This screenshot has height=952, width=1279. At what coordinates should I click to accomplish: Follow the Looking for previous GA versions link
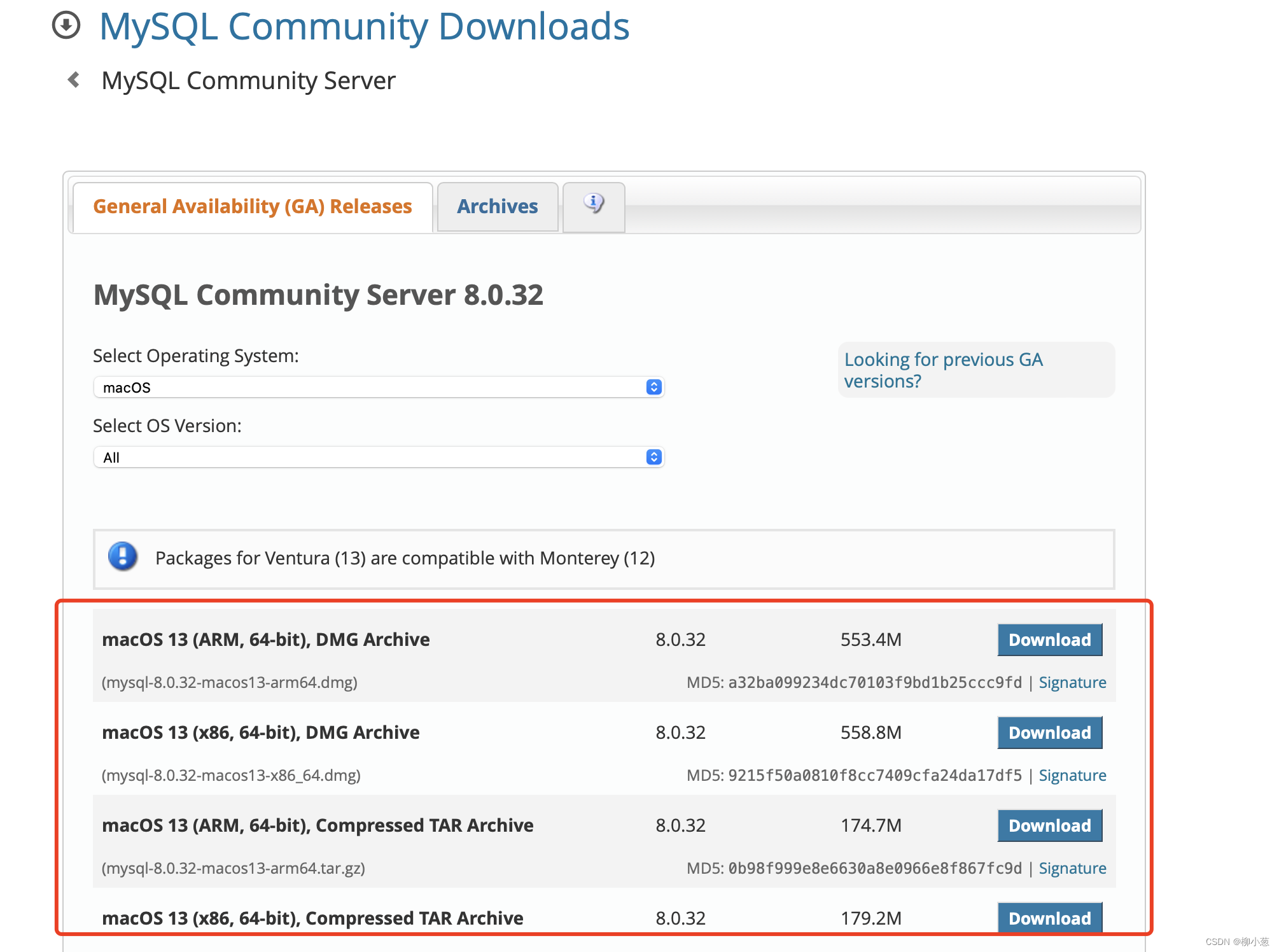[x=943, y=370]
